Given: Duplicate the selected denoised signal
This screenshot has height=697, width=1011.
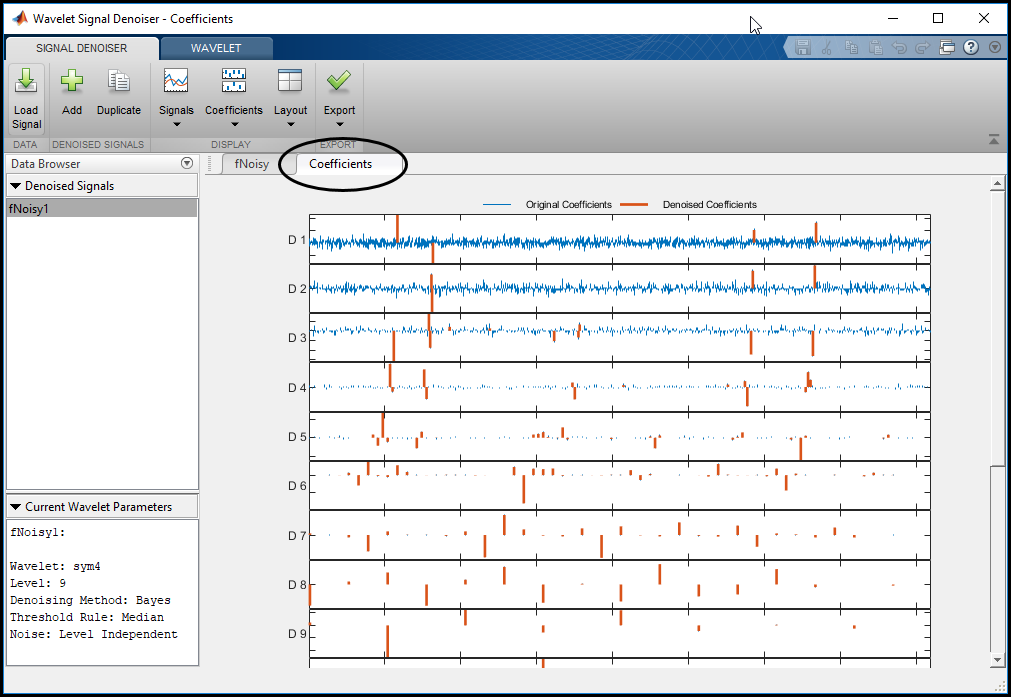Looking at the screenshot, I should click(119, 92).
